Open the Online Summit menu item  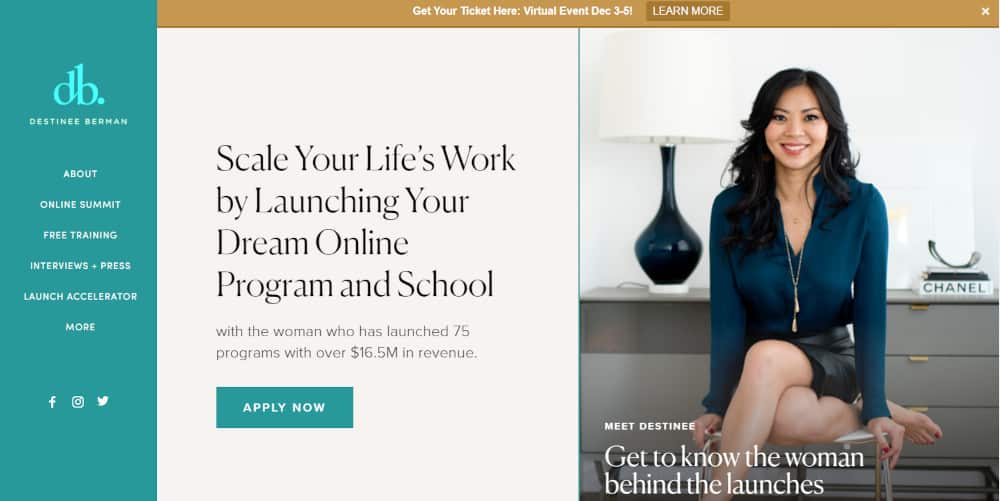click(80, 205)
